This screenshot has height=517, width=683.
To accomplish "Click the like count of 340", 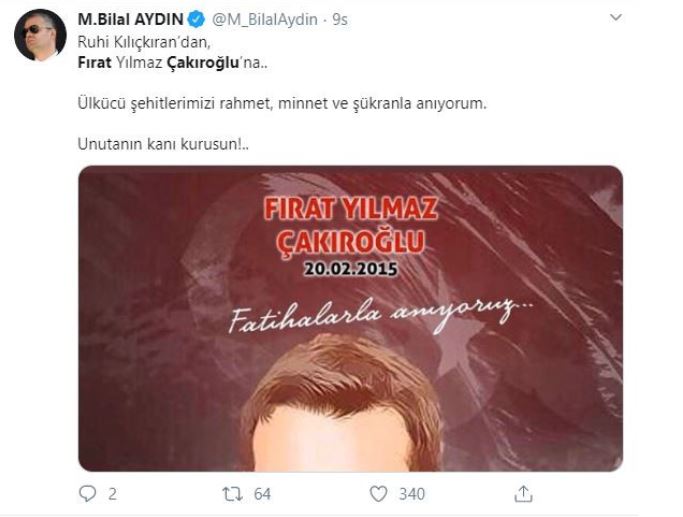I will [x=411, y=494].
